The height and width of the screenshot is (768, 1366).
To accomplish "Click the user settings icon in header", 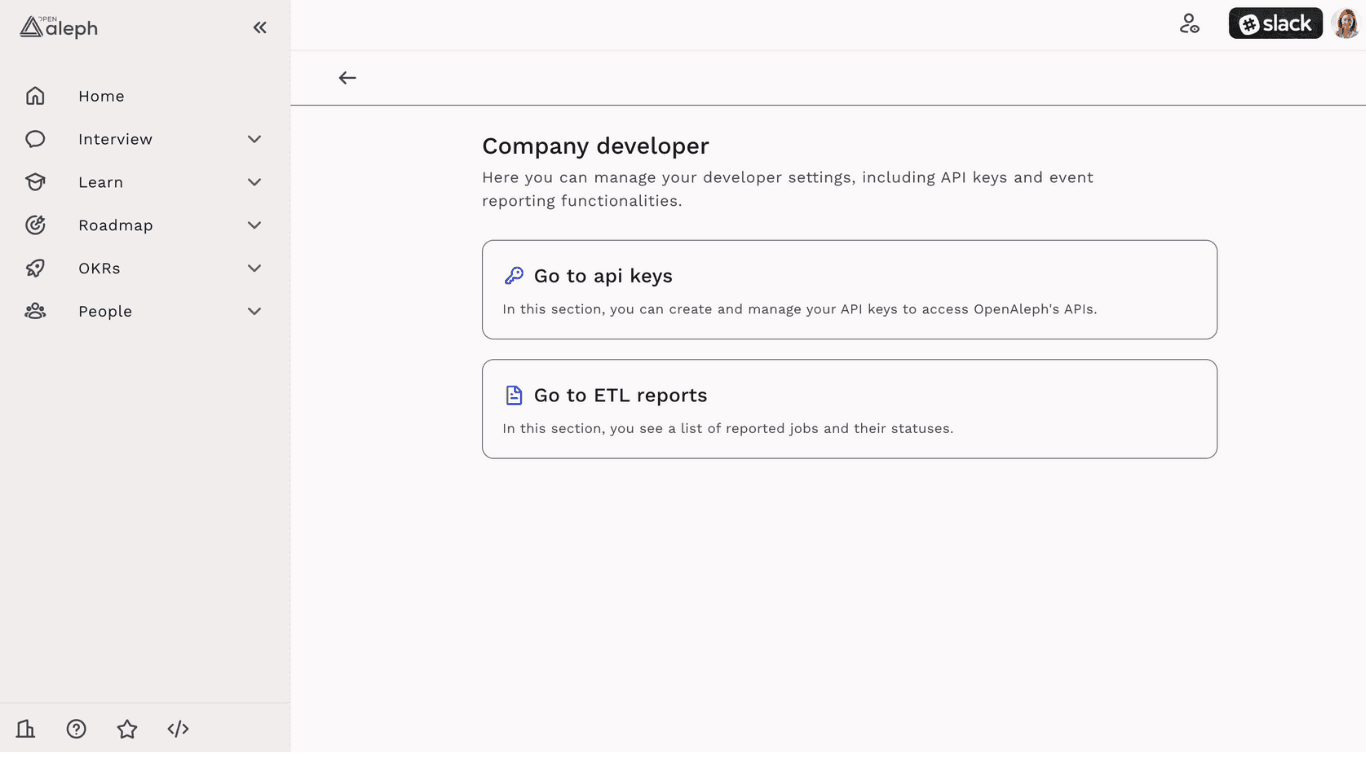I will coord(1189,24).
